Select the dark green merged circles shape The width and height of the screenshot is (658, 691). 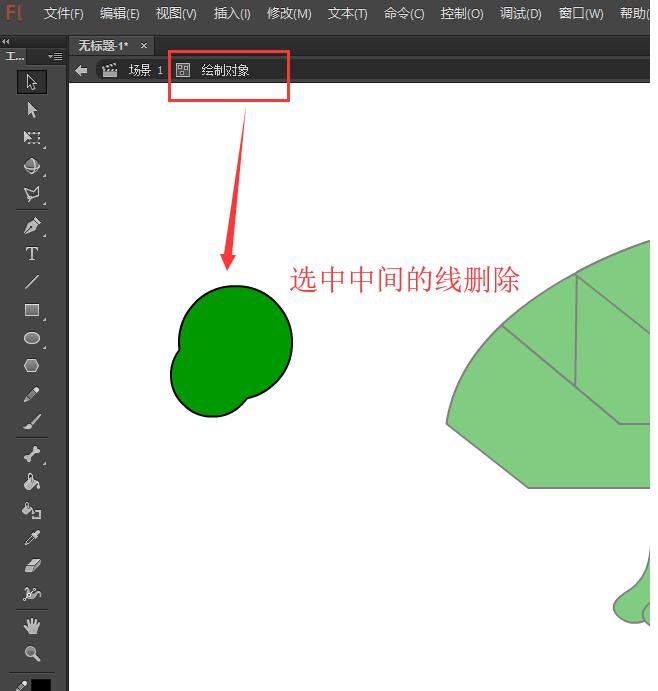[x=231, y=351]
